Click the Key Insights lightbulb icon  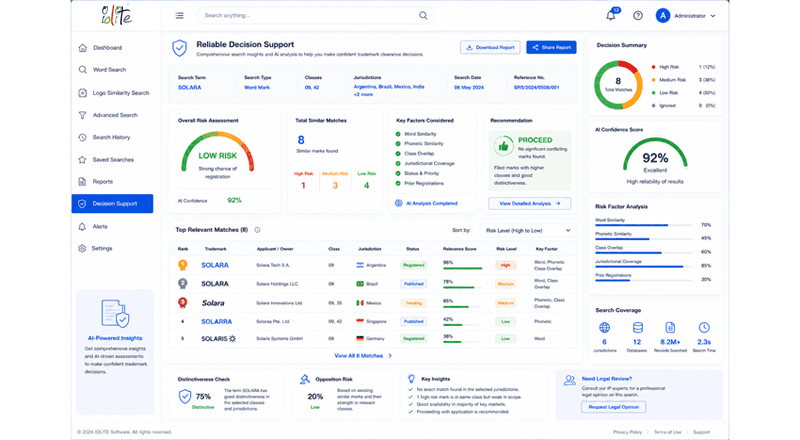[411, 378]
